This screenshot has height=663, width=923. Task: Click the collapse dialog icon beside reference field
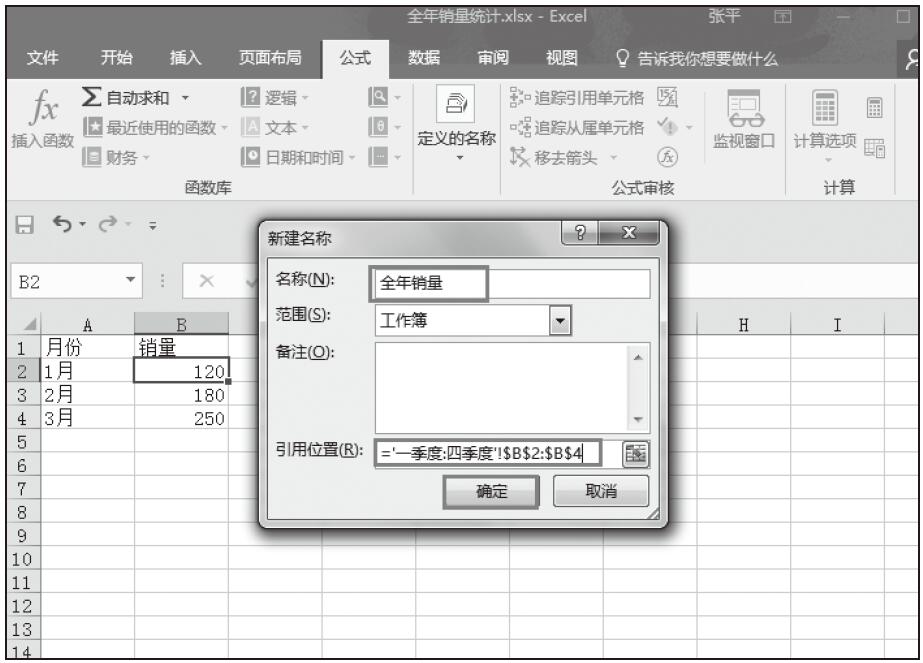[634, 453]
